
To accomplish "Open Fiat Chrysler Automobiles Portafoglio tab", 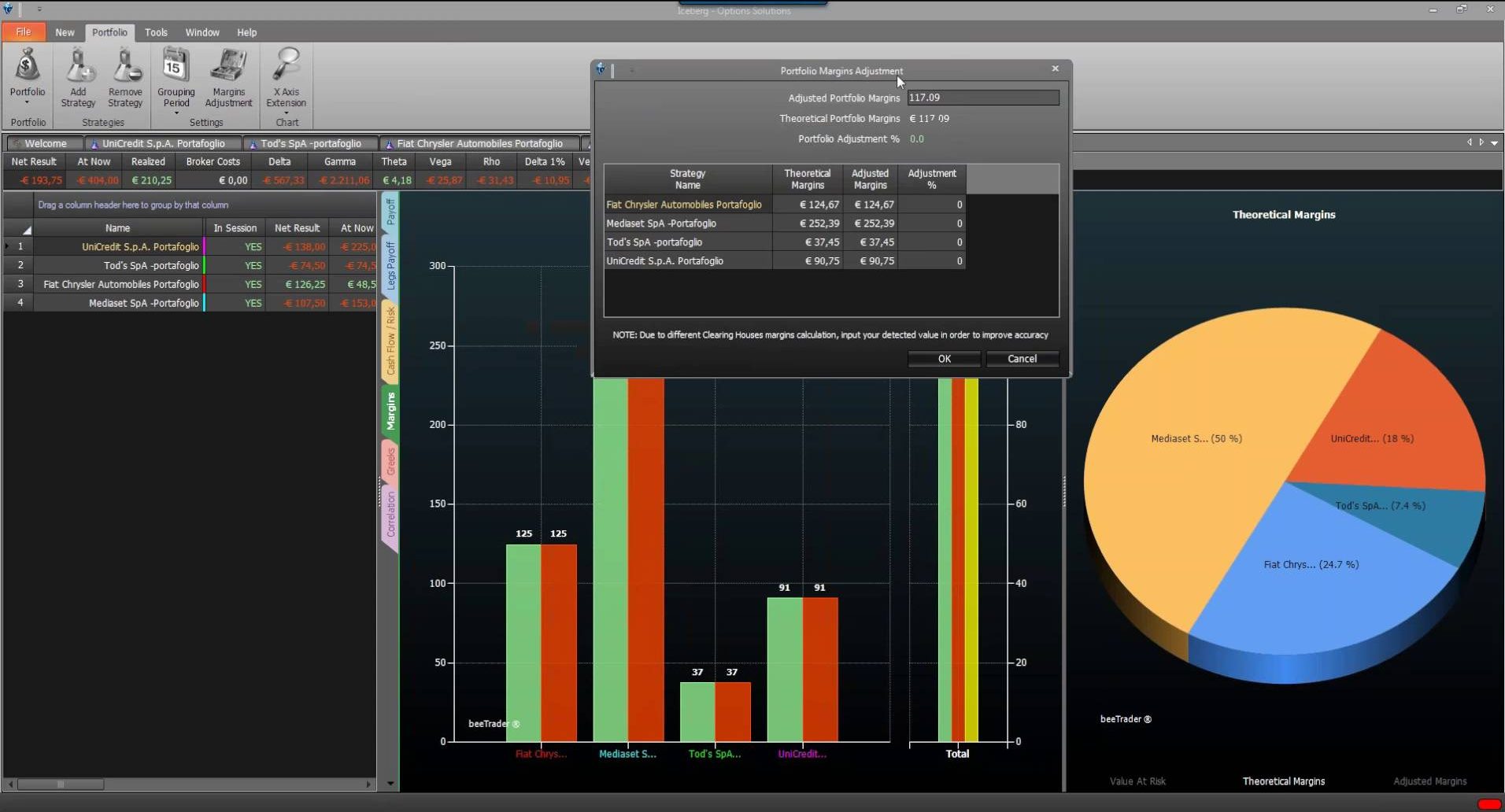I will (479, 143).
